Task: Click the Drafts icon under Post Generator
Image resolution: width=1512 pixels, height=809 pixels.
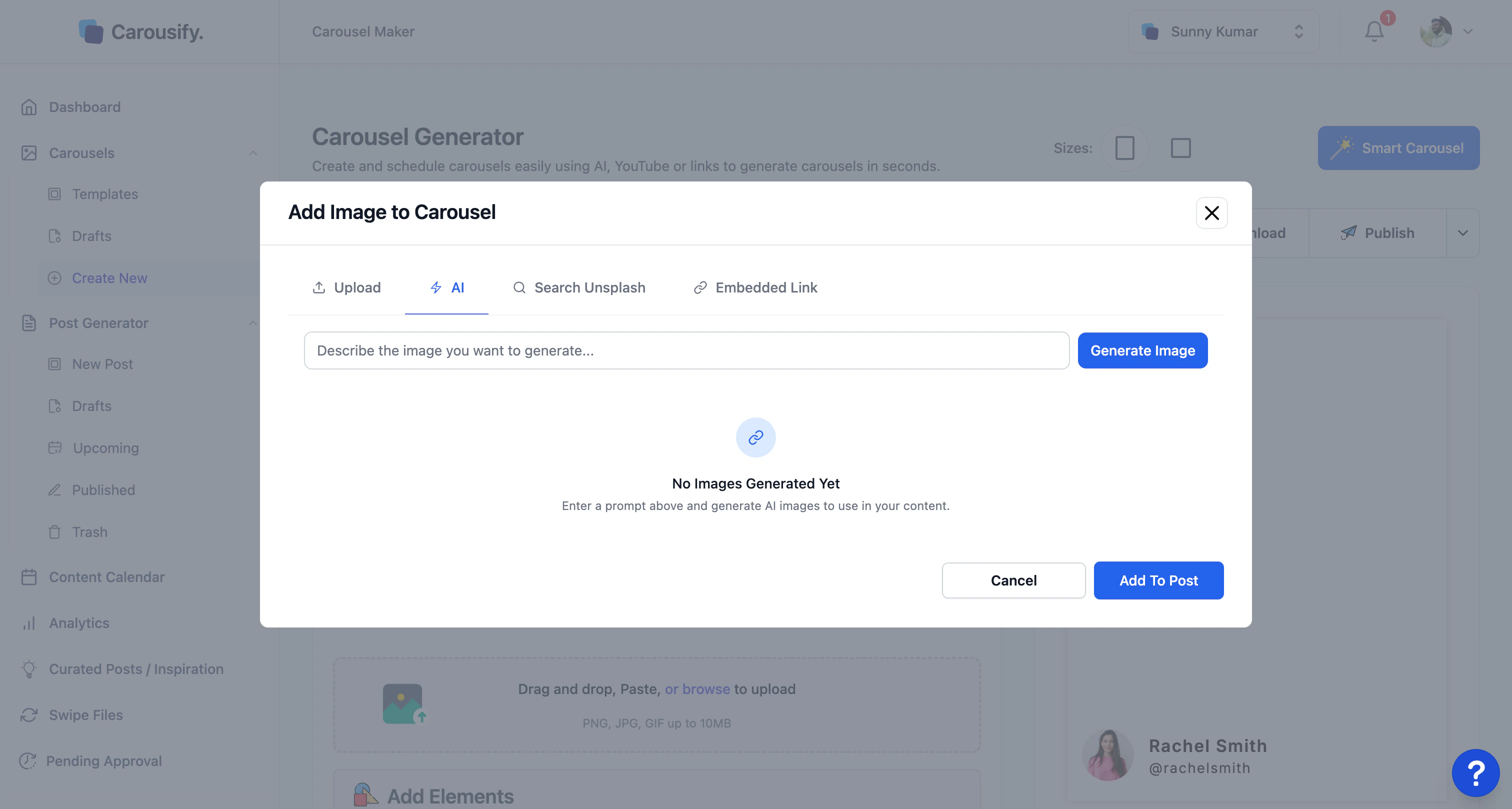Action: [x=54, y=405]
